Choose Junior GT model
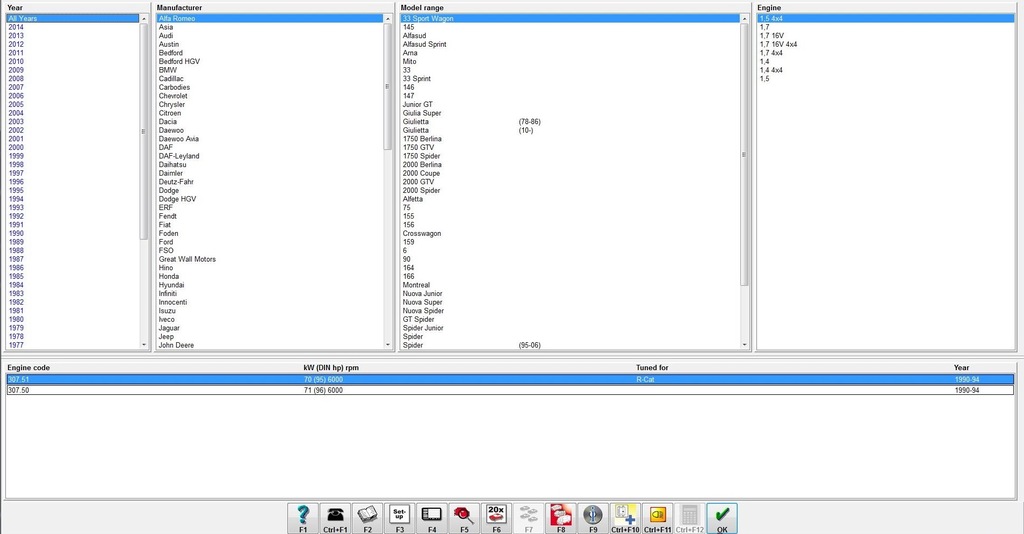The width and height of the screenshot is (1024, 534). [x=417, y=104]
